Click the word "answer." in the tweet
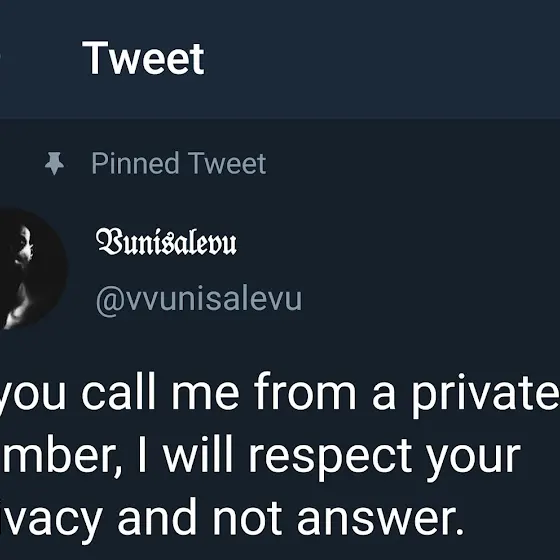Screen dimensions: 560x560 tap(381, 520)
